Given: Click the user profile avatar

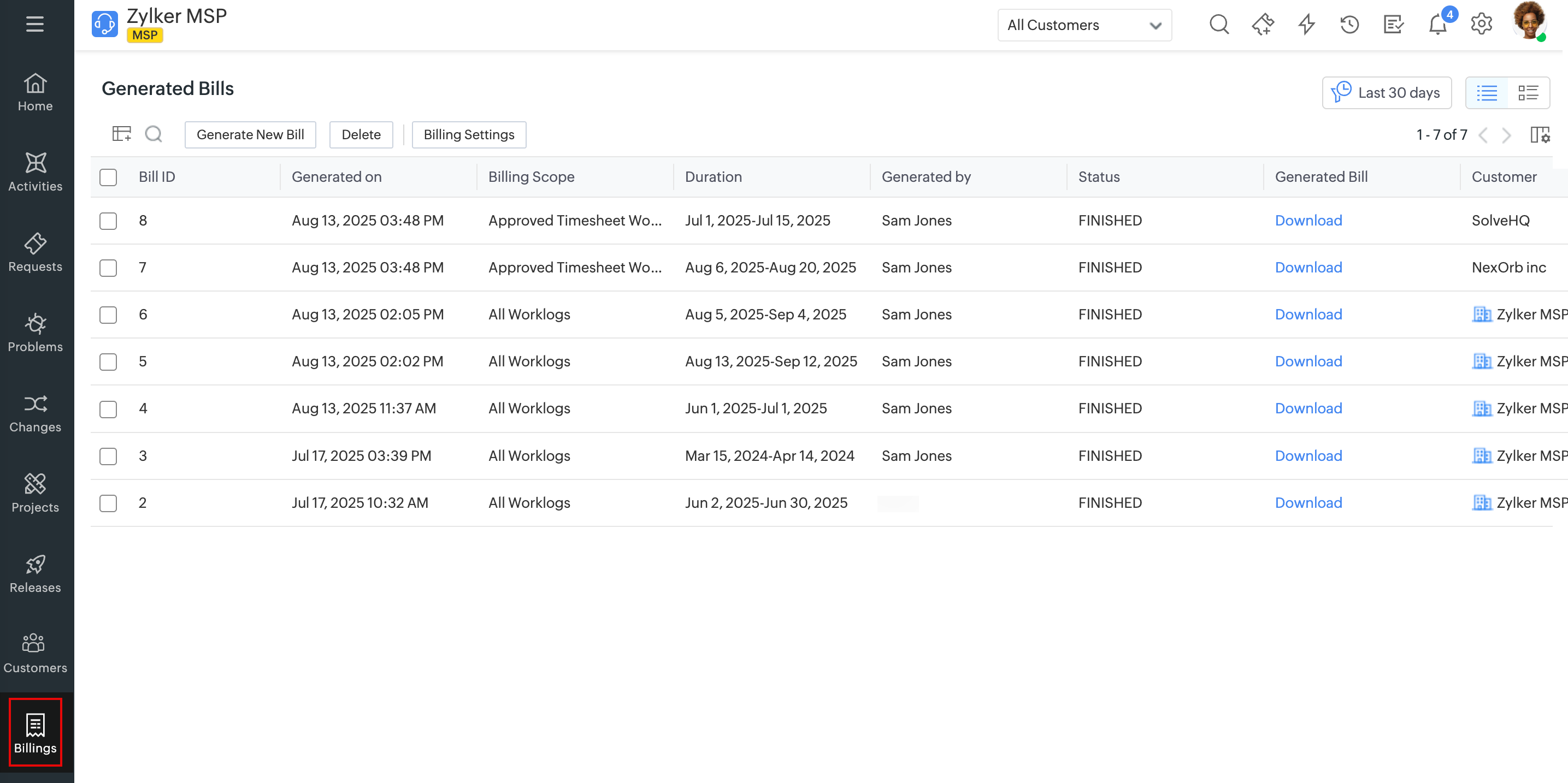Looking at the screenshot, I should click(x=1528, y=22).
